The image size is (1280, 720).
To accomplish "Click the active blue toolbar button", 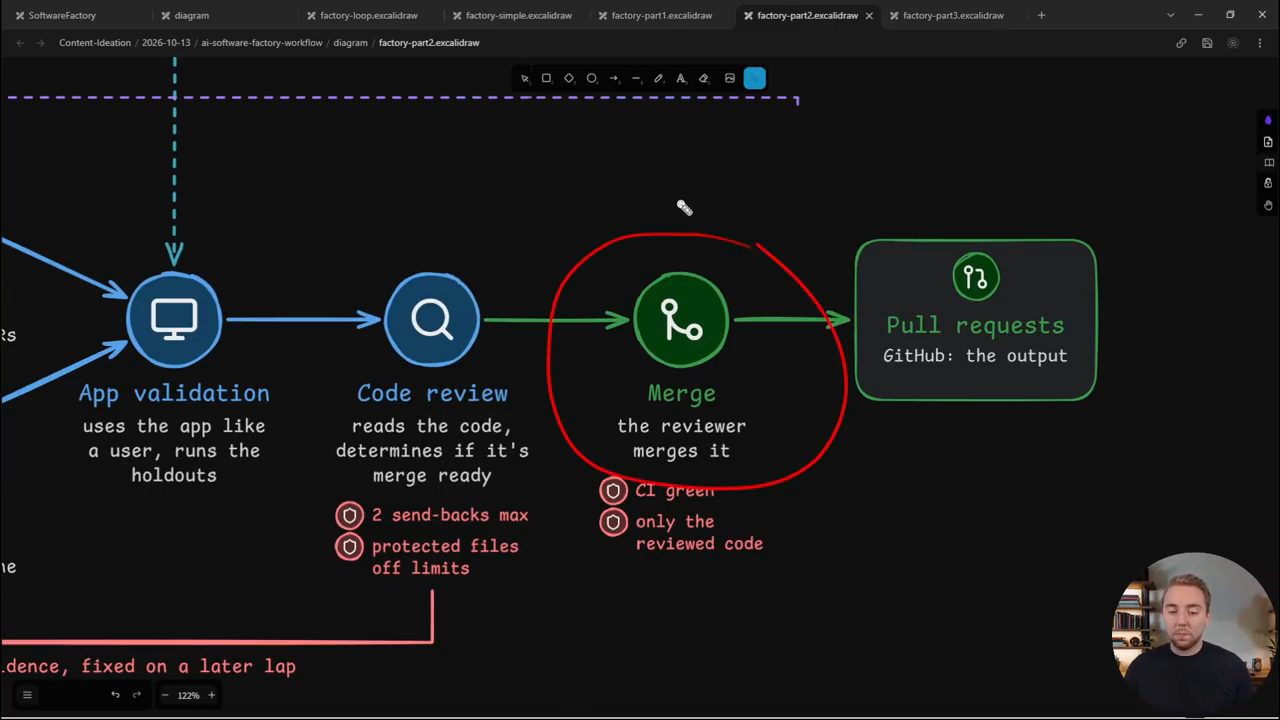I will 755,78.
